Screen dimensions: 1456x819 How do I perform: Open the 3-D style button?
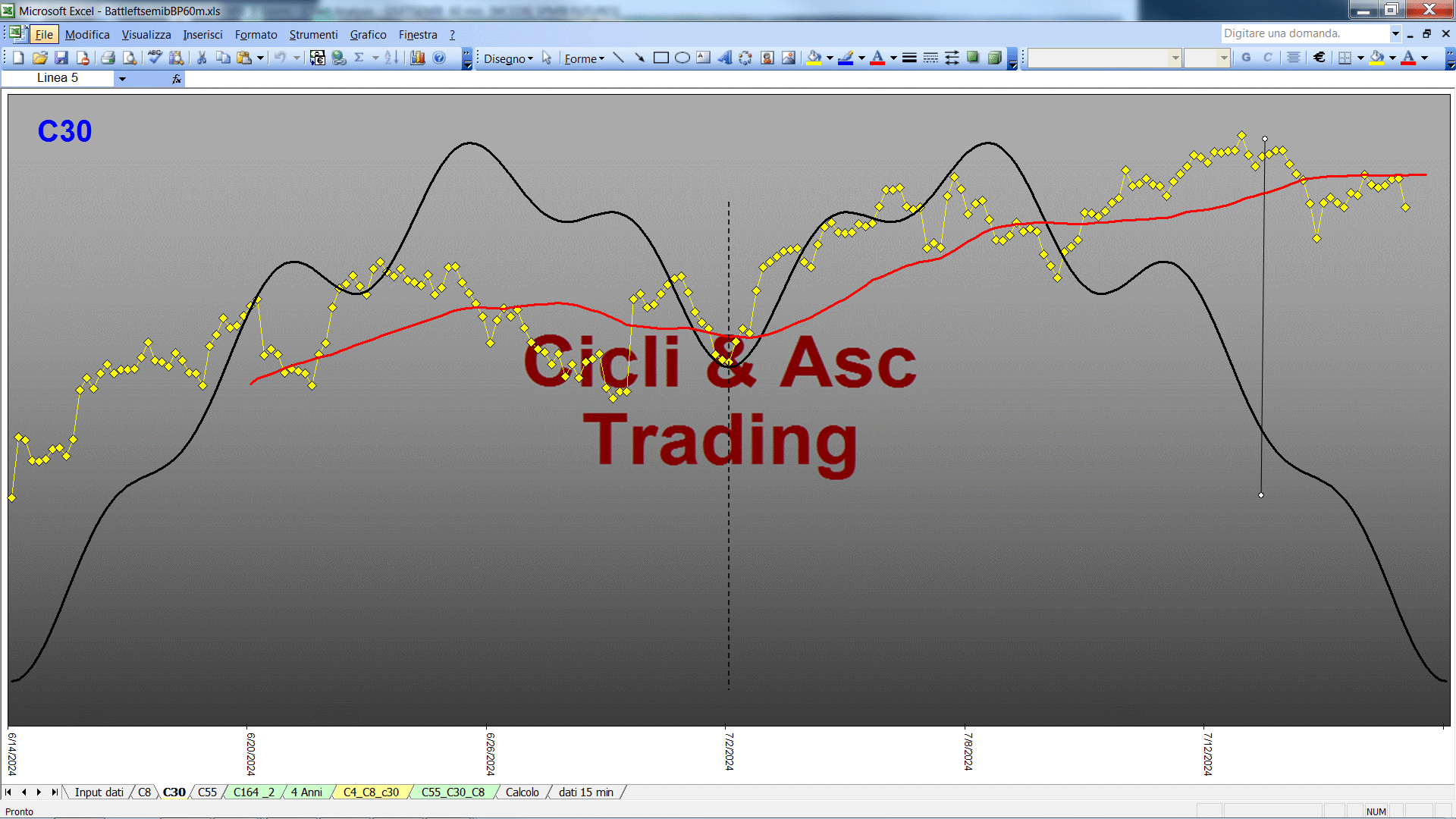click(994, 58)
